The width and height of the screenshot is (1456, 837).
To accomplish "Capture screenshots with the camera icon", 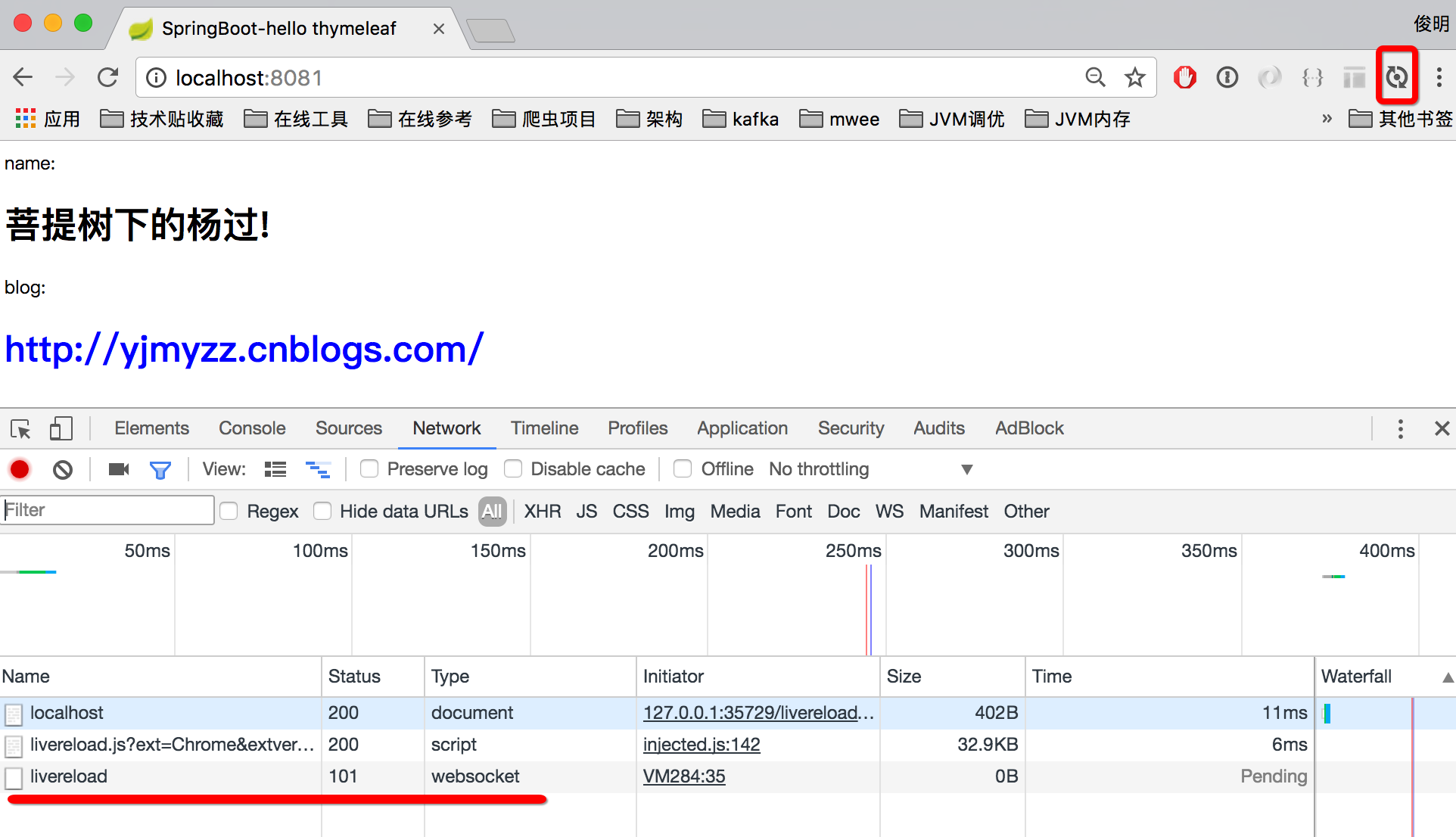I will (119, 469).
